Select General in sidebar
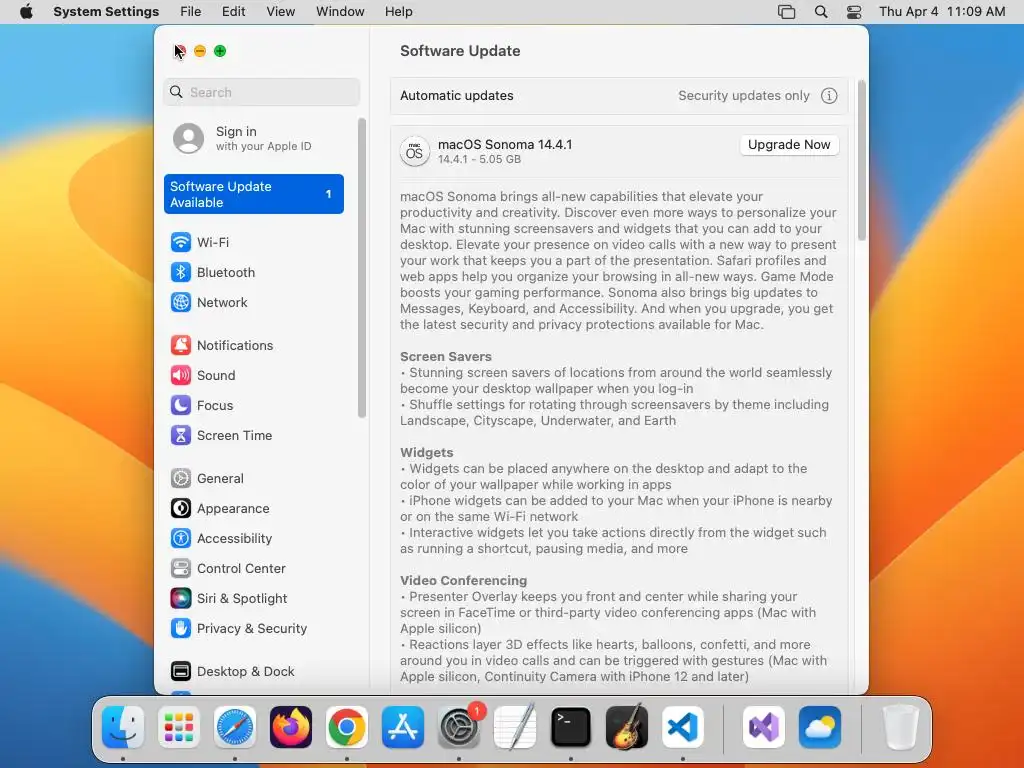Viewport: 1024px width, 768px height. pyautogui.click(x=253, y=479)
